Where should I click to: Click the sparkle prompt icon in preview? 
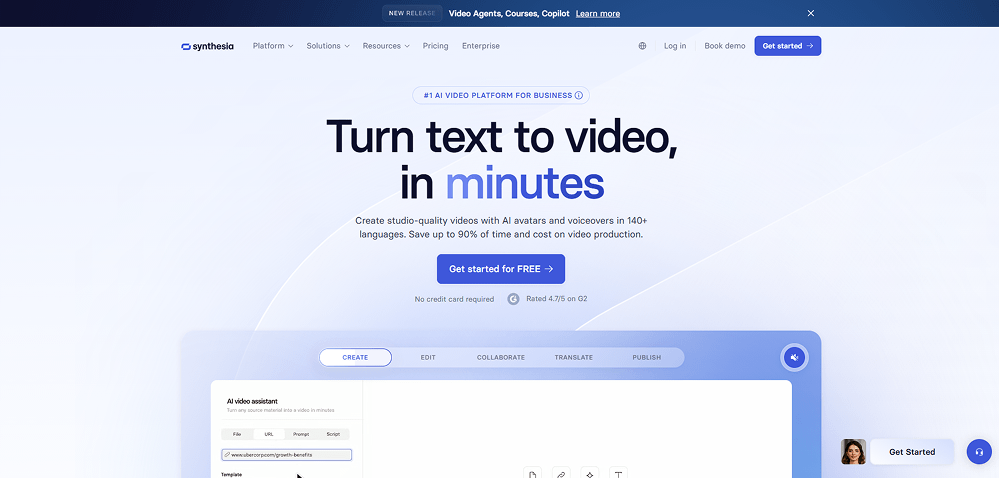[590, 473]
